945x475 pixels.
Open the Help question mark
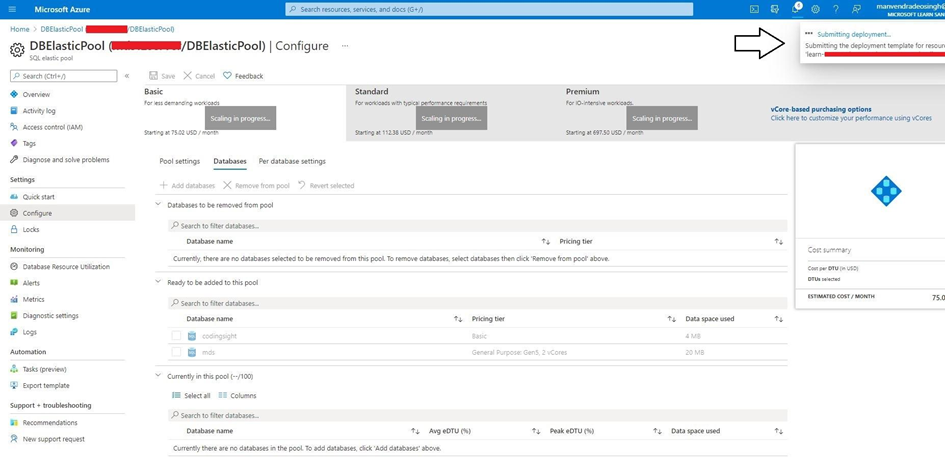click(836, 10)
